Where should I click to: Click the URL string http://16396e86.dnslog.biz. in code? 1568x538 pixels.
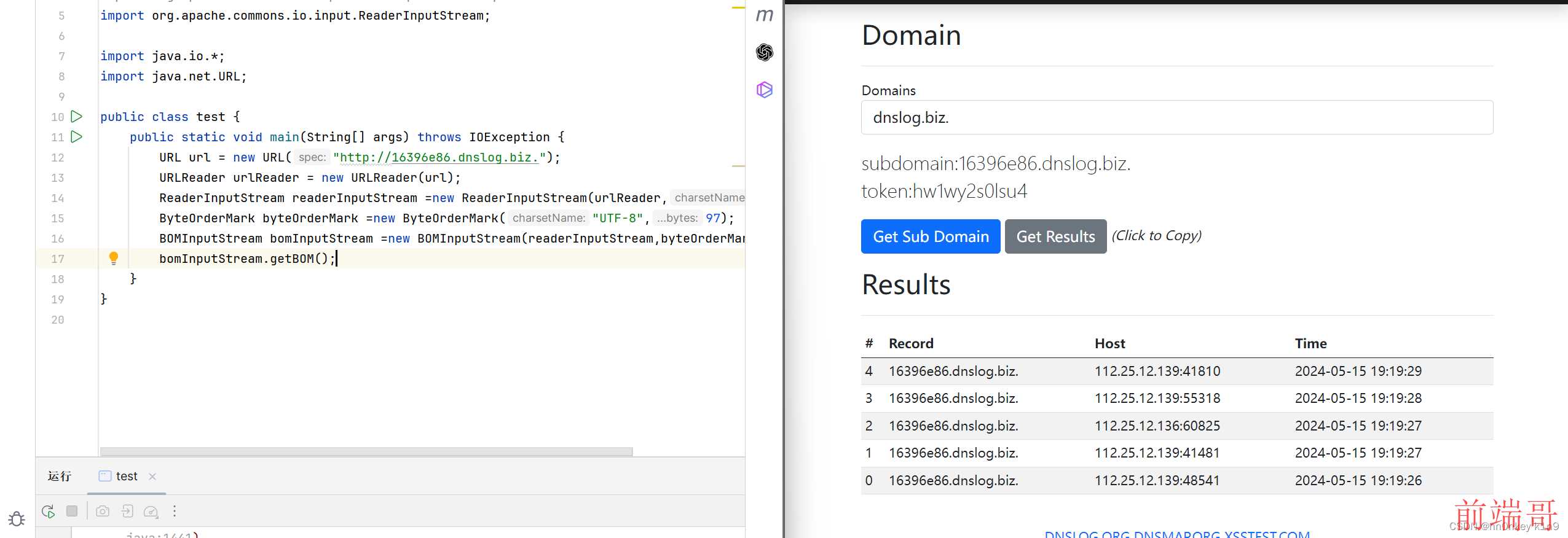click(439, 157)
